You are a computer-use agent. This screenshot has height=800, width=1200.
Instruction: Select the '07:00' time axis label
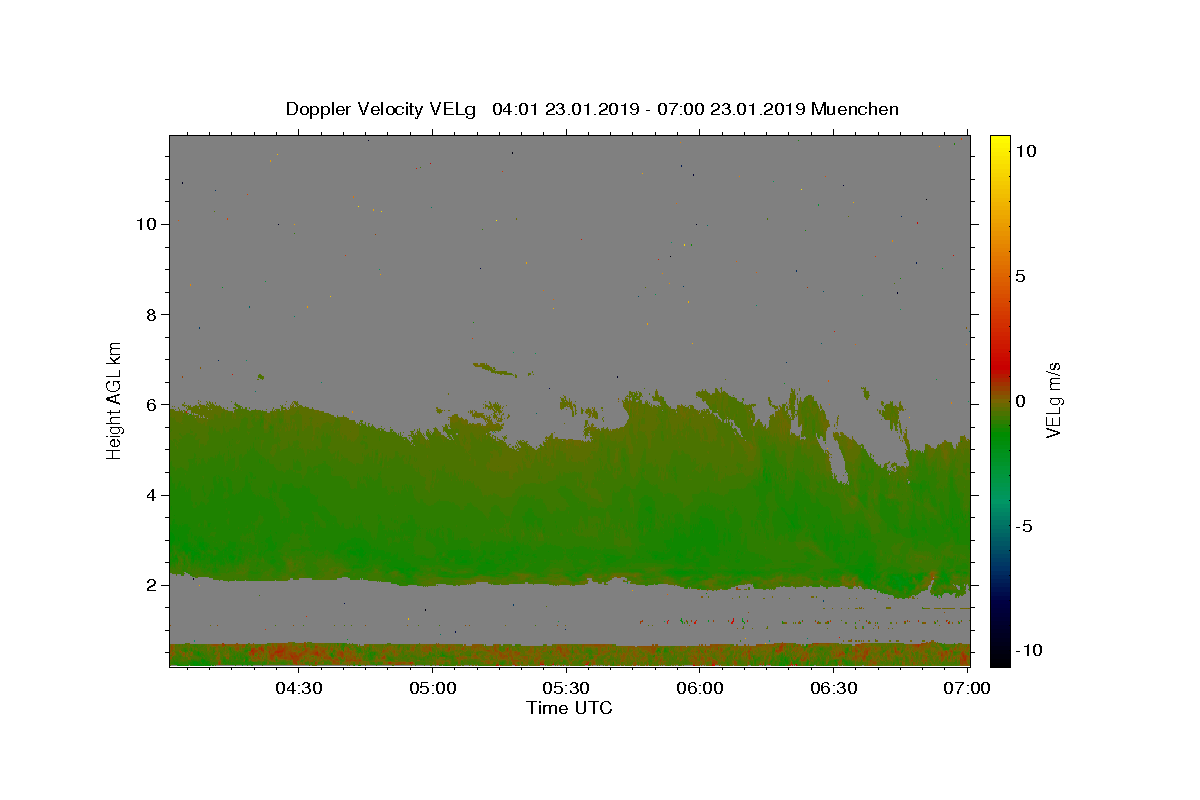click(x=967, y=688)
